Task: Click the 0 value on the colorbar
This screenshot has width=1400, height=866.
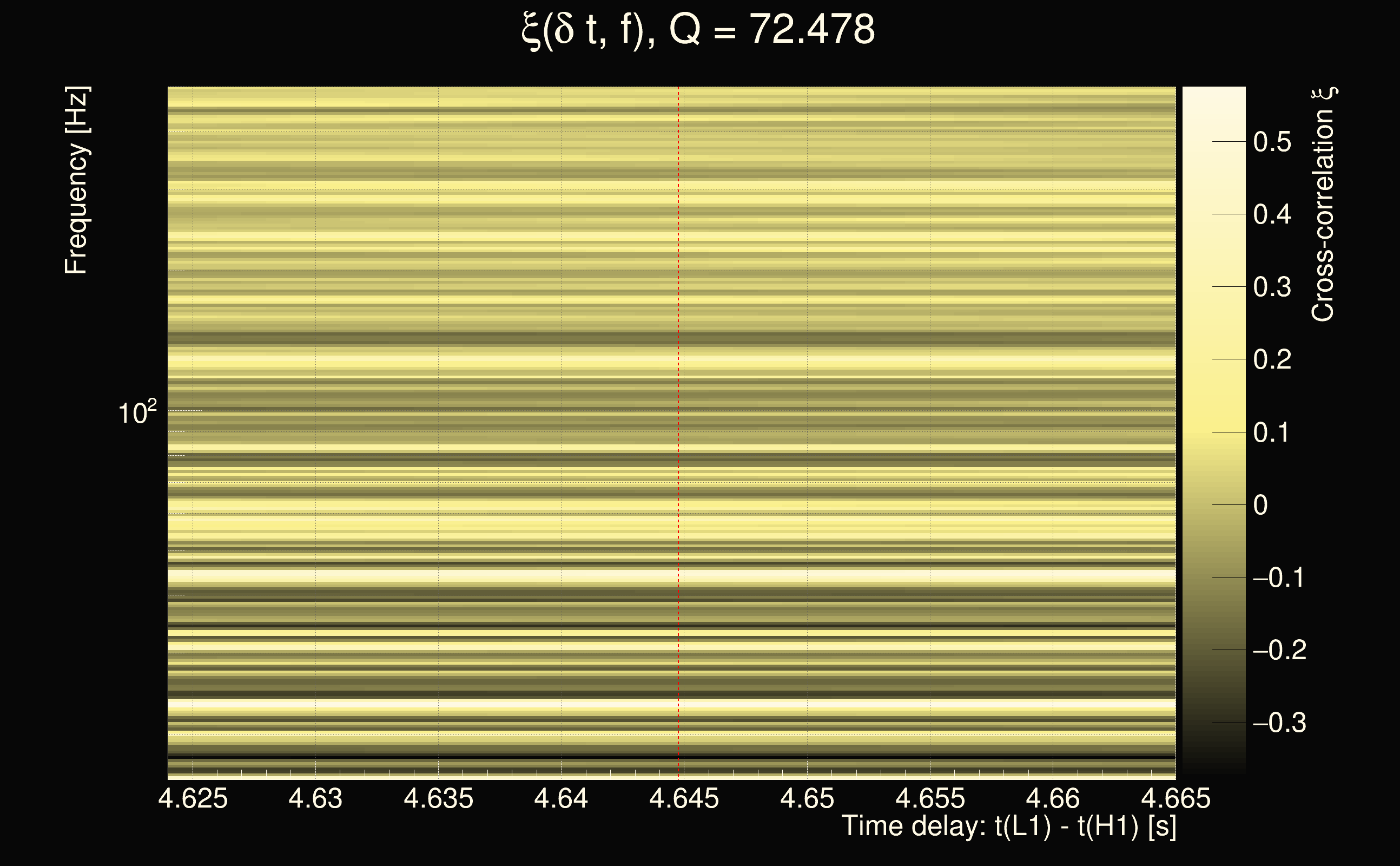Action: [x=1260, y=505]
